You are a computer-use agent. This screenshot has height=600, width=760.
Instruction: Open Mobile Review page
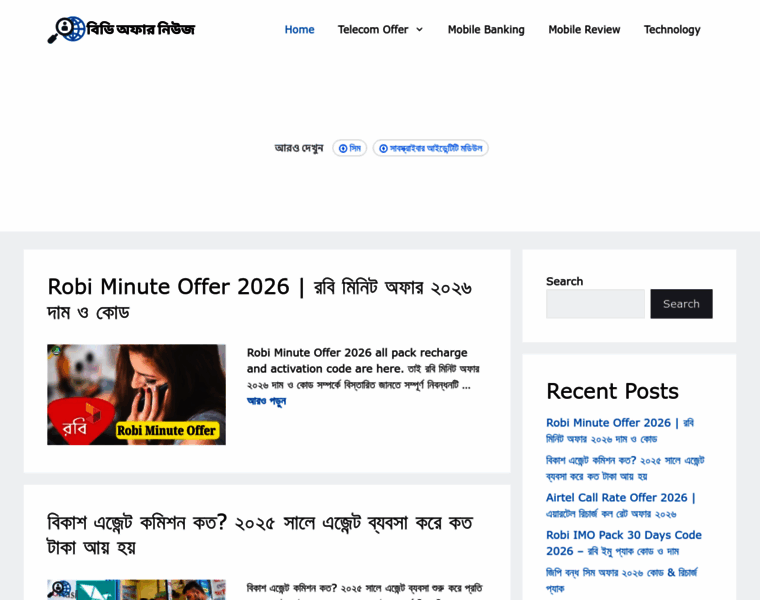pyautogui.click(x=584, y=30)
